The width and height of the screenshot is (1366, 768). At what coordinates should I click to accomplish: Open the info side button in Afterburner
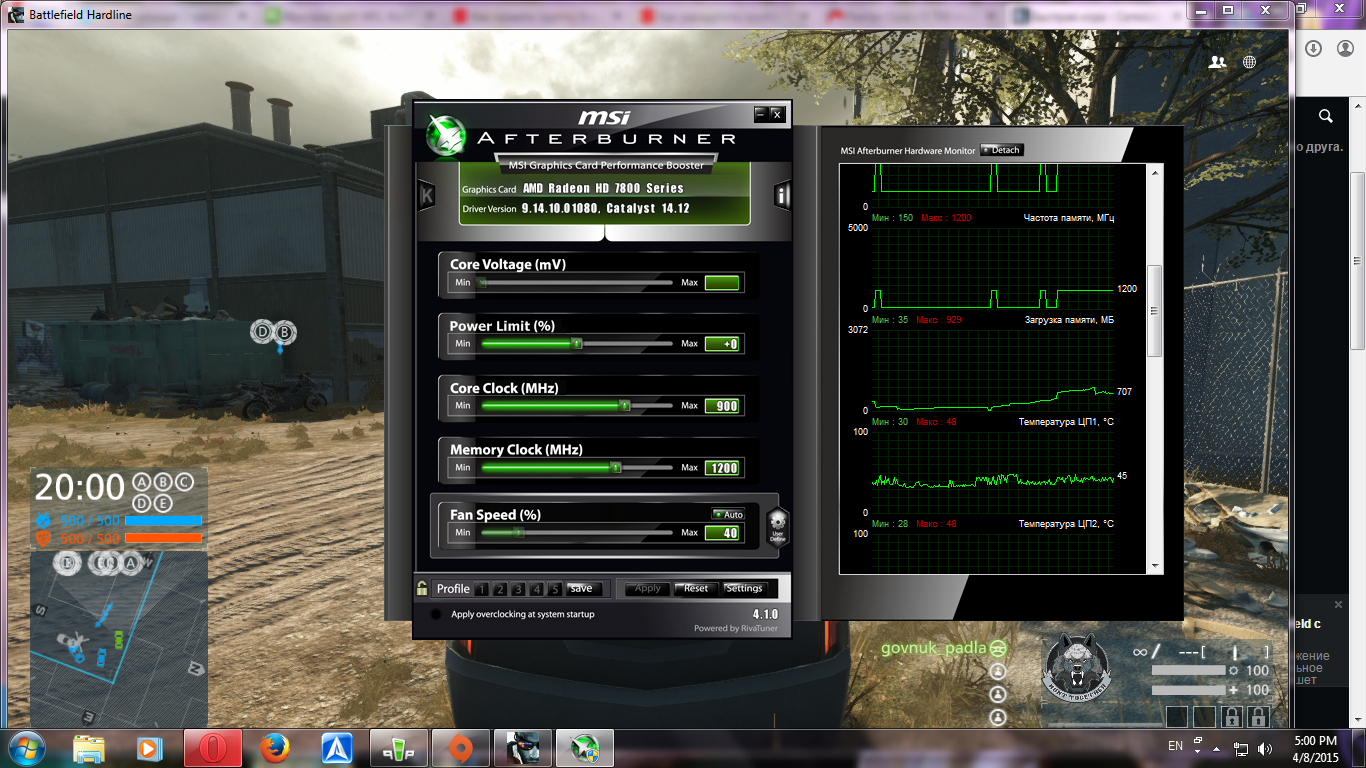click(x=782, y=196)
